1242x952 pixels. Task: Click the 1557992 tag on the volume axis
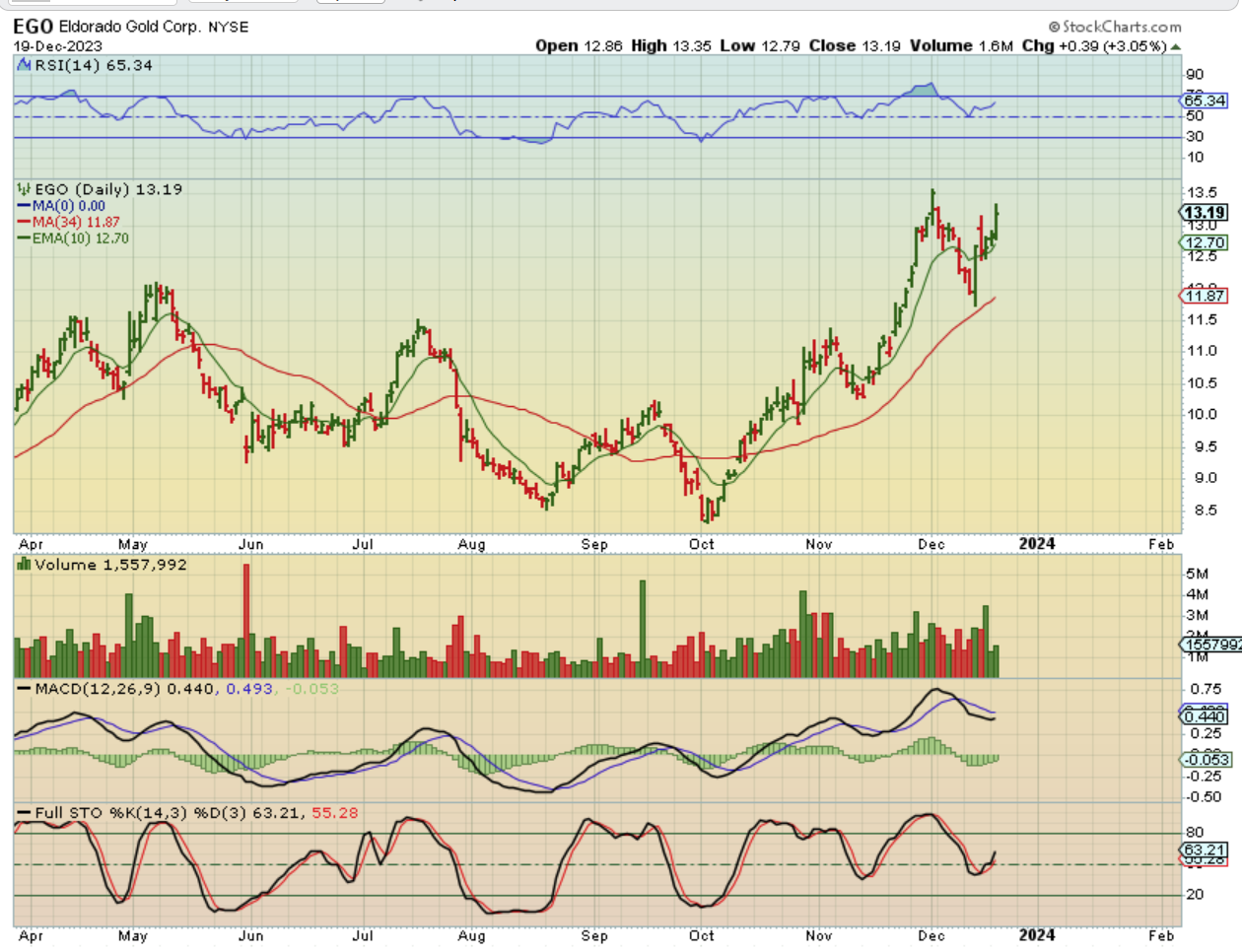[x=1212, y=645]
